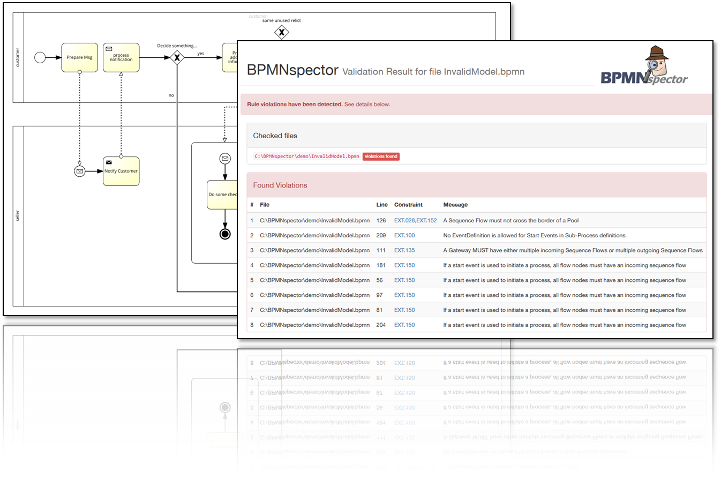Open EXT.150 link in violation row 7

[x=405, y=310]
